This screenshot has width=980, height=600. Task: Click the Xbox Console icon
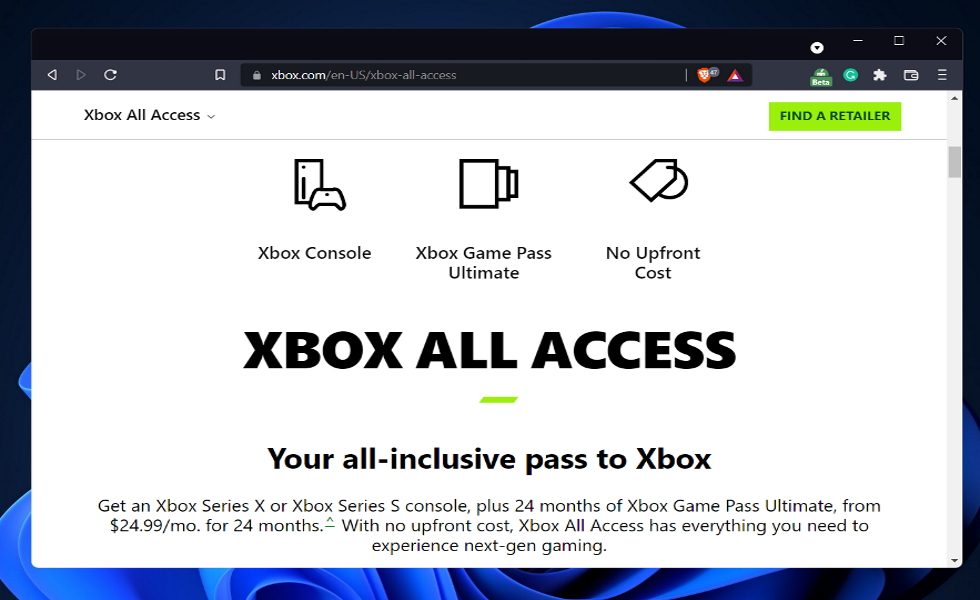319,185
